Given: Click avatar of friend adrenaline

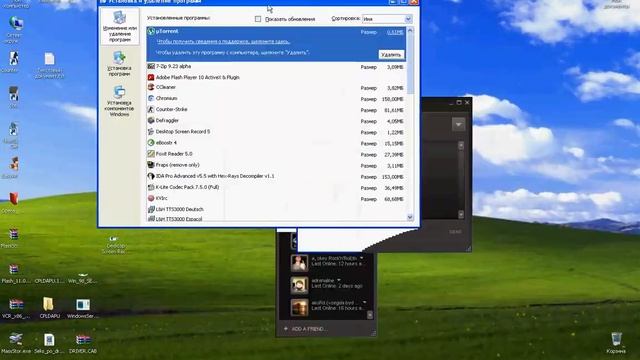Looking at the screenshot, I should (x=299, y=285).
